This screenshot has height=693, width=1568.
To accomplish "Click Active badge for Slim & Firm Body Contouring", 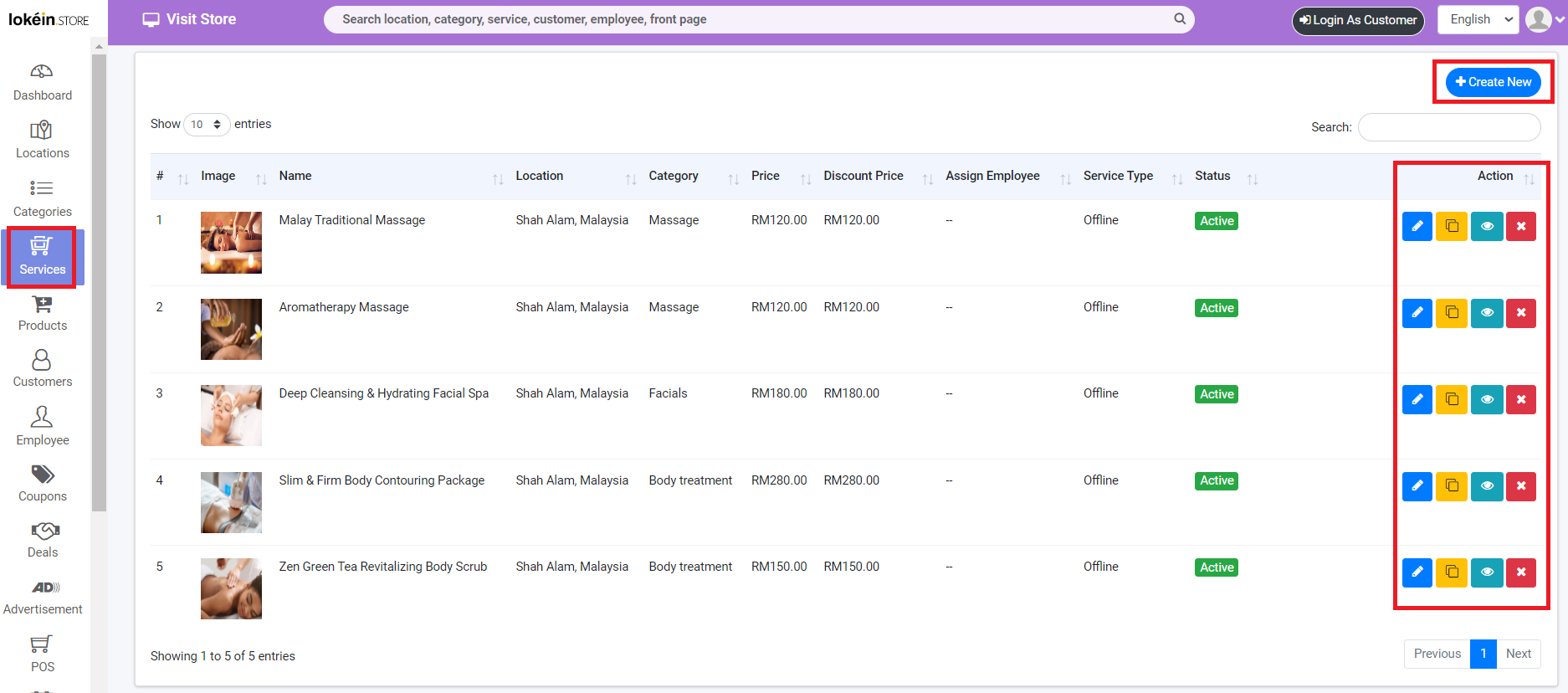I will click(x=1217, y=480).
